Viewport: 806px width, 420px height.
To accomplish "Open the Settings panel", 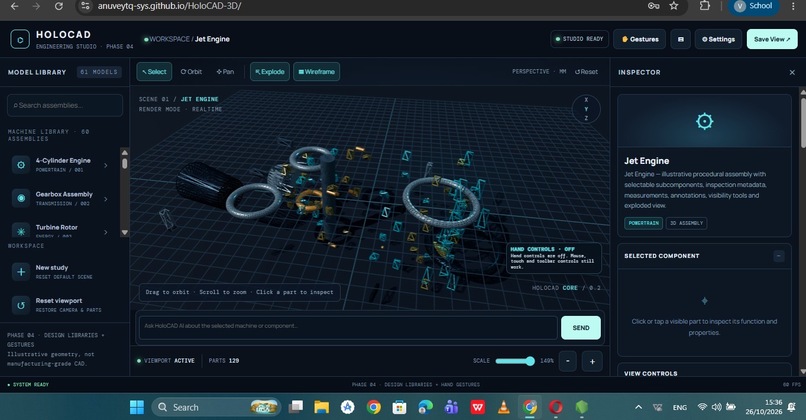I will pos(719,39).
